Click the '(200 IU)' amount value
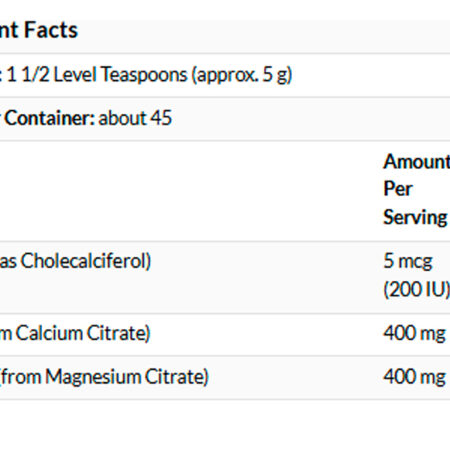This screenshot has width=450, height=450. 417,289
